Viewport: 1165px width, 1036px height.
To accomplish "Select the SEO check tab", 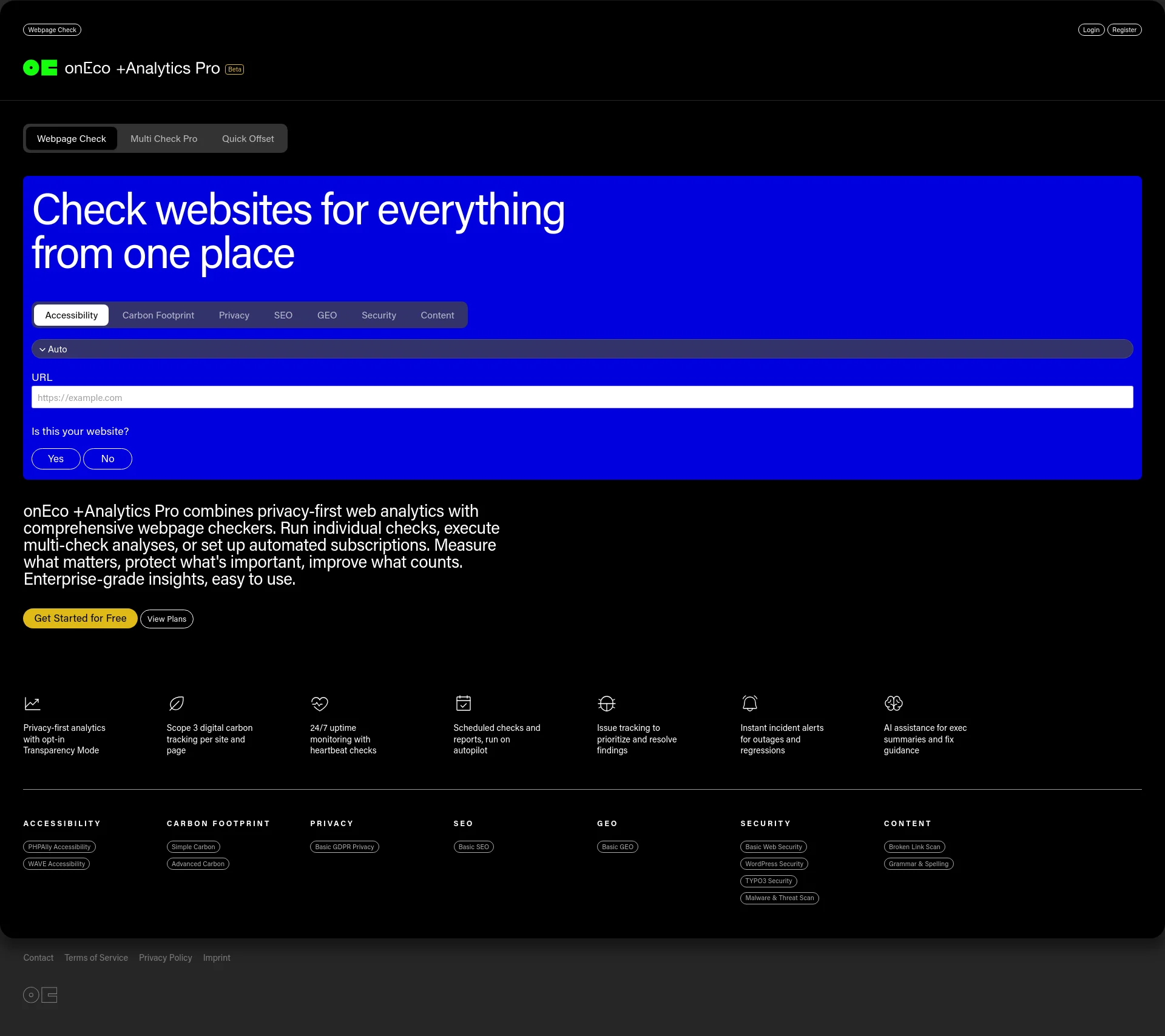I will click(x=283, y=315).
